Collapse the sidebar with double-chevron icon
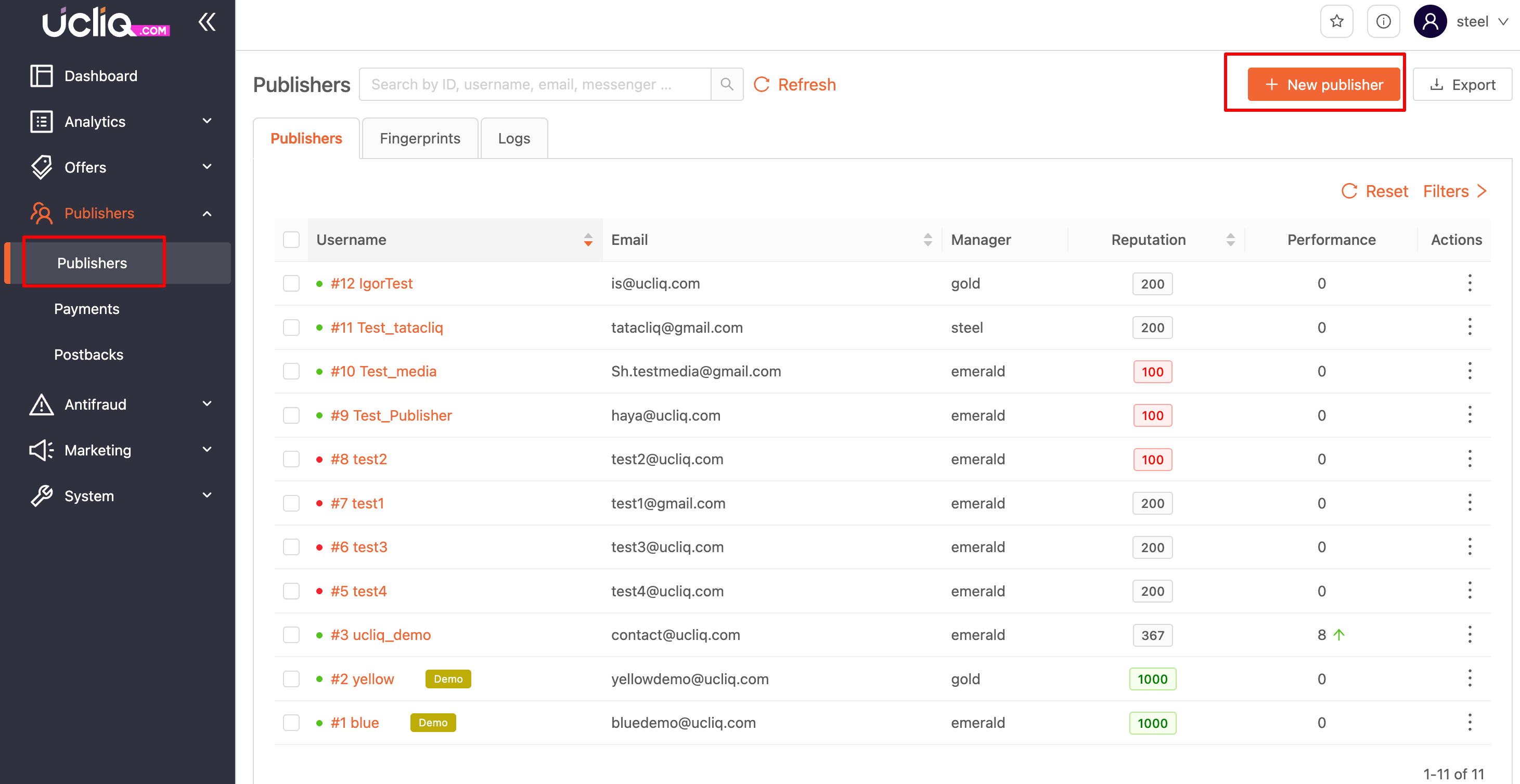This screenshot has width=1520, height=784. [207, 22]
